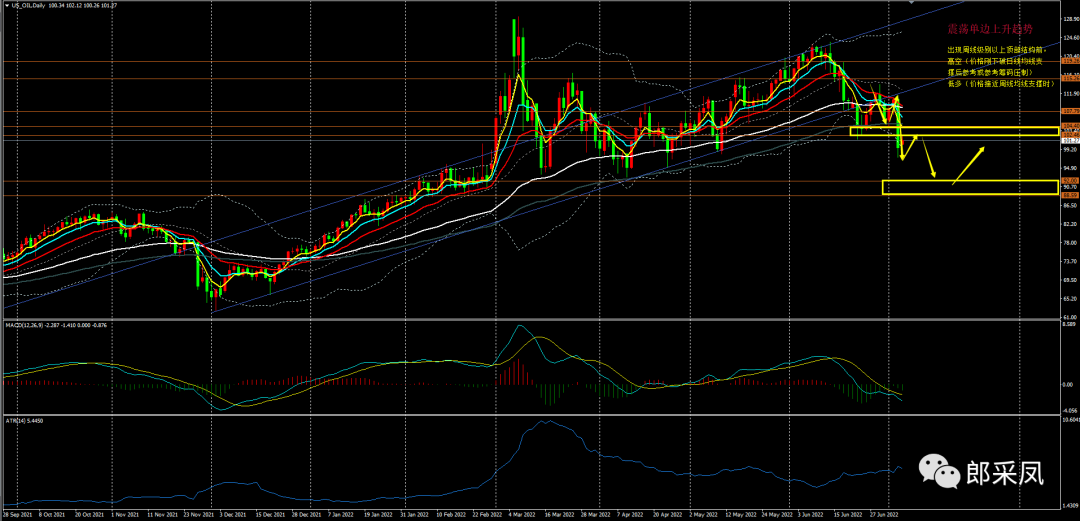Click the 22 Feb 2022 date label
This screenshot has width=1080, height=521.
click(486, 513)
